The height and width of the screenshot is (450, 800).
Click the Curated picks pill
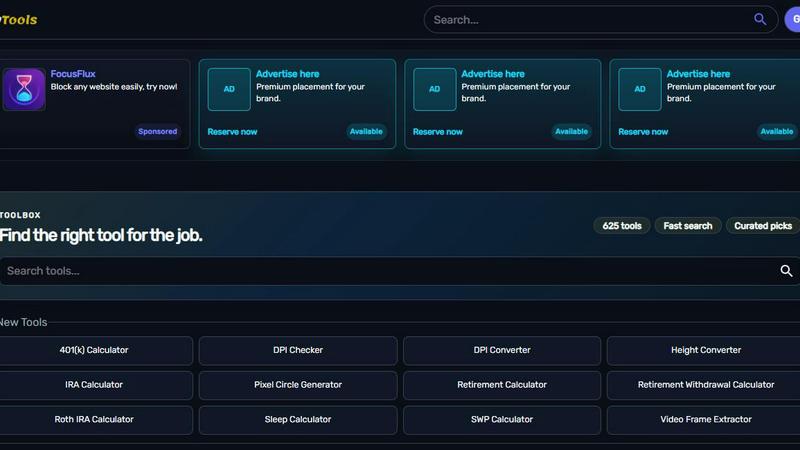point(763,226)
